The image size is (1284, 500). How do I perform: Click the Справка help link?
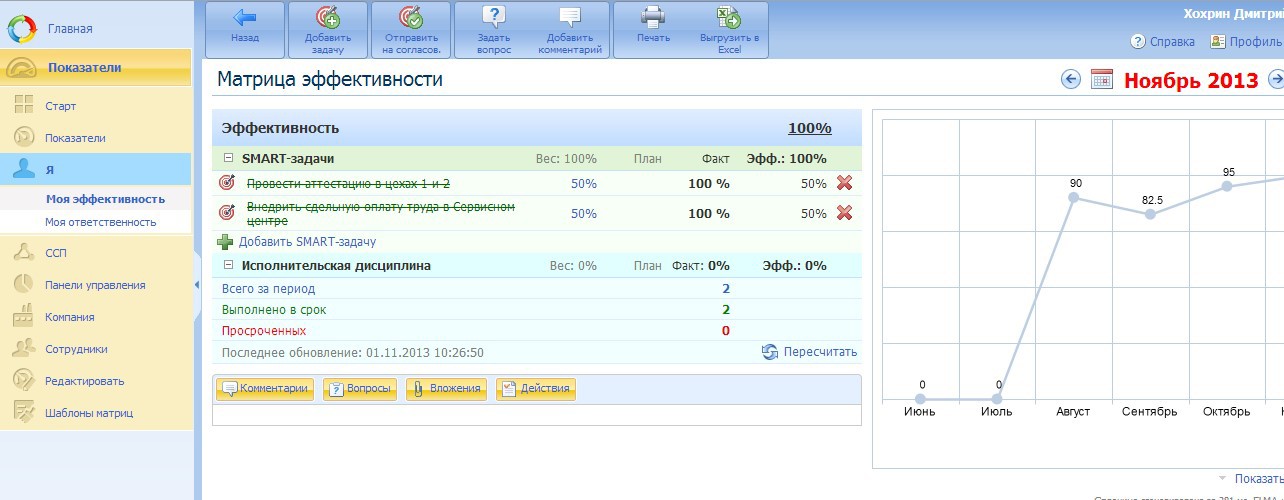(x=1163, y=42)
